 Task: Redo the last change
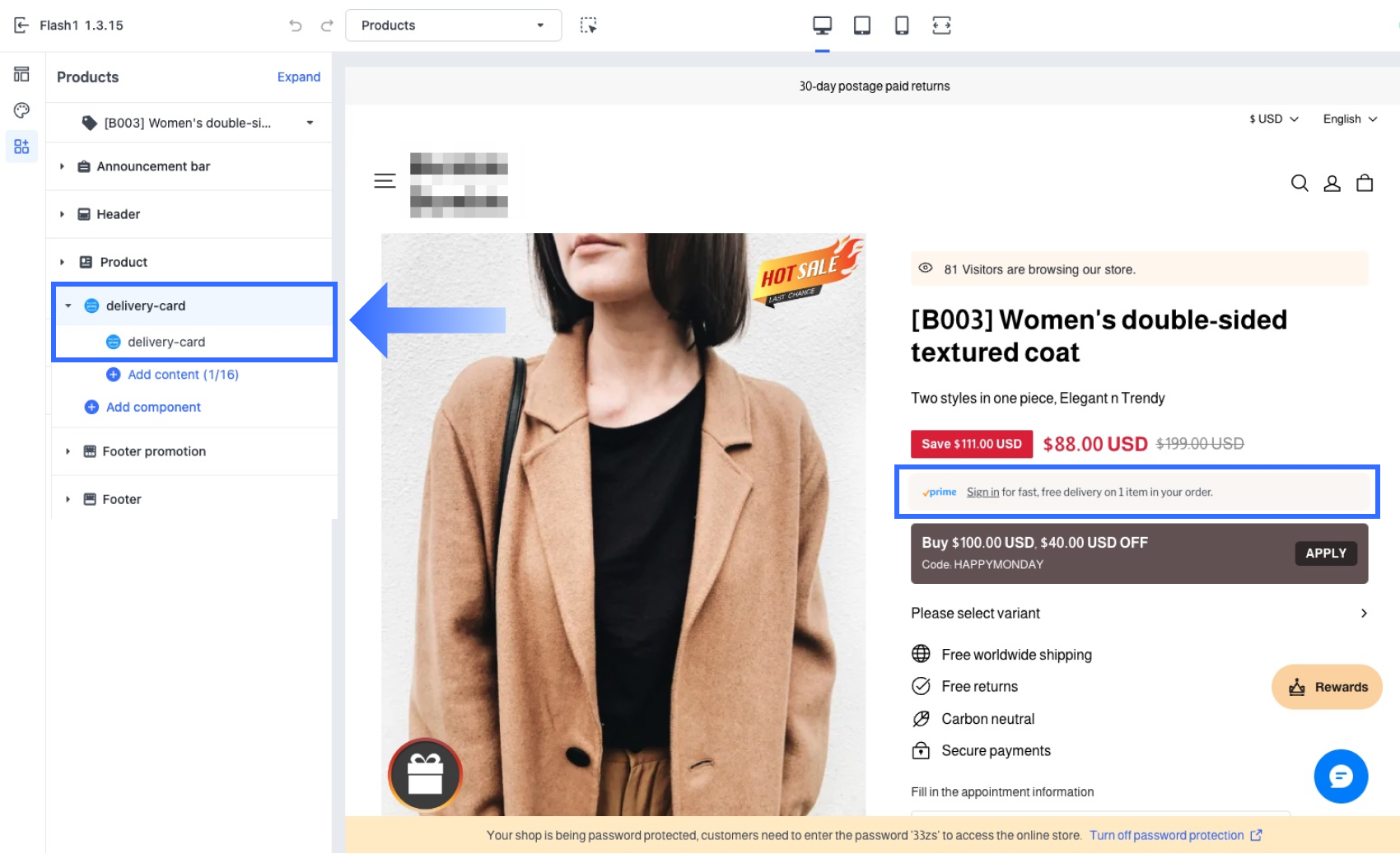(x=327, y=26)
